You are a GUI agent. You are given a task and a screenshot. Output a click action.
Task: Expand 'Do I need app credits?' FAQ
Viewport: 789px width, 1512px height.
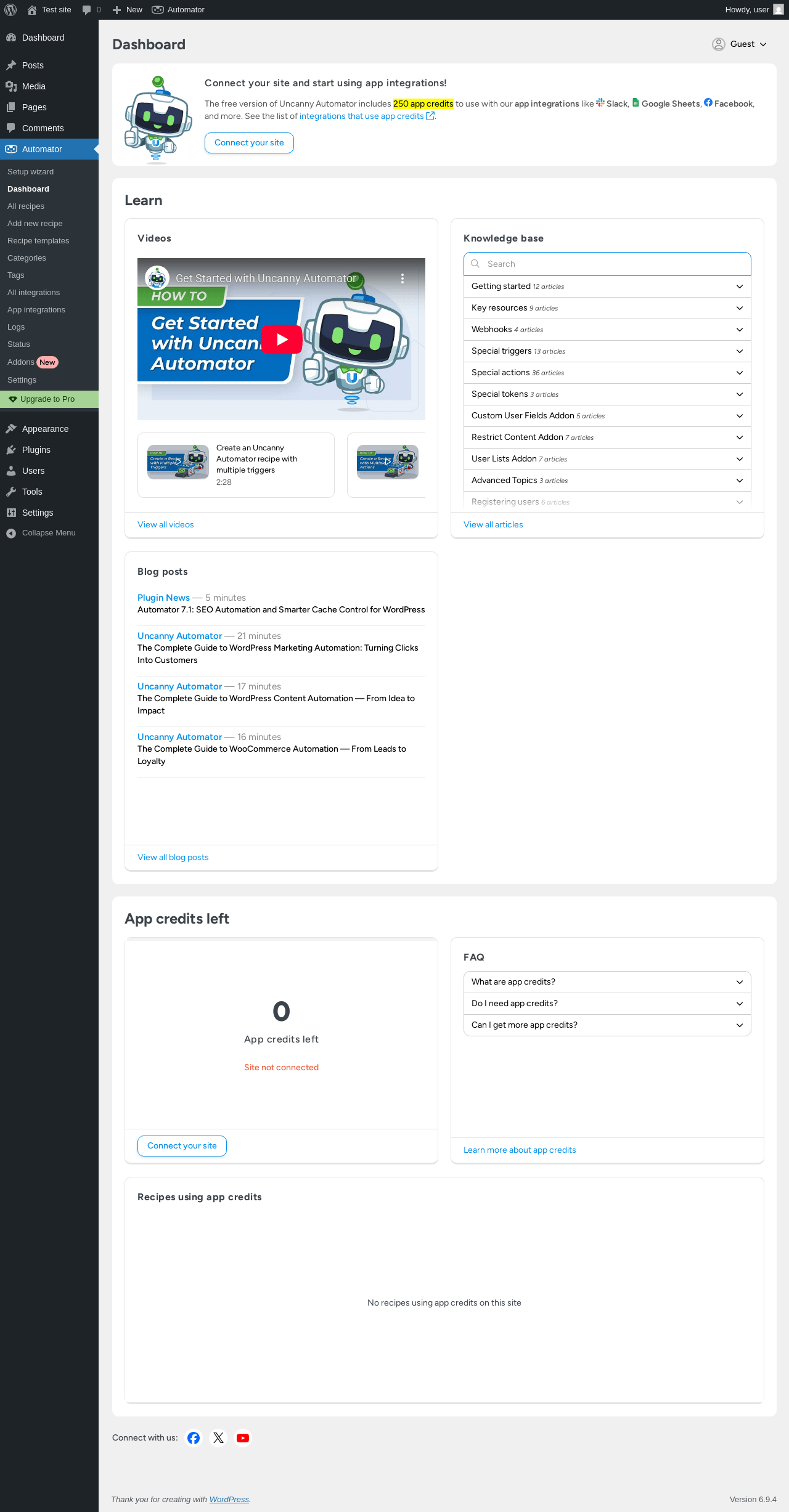[607, 1004]
